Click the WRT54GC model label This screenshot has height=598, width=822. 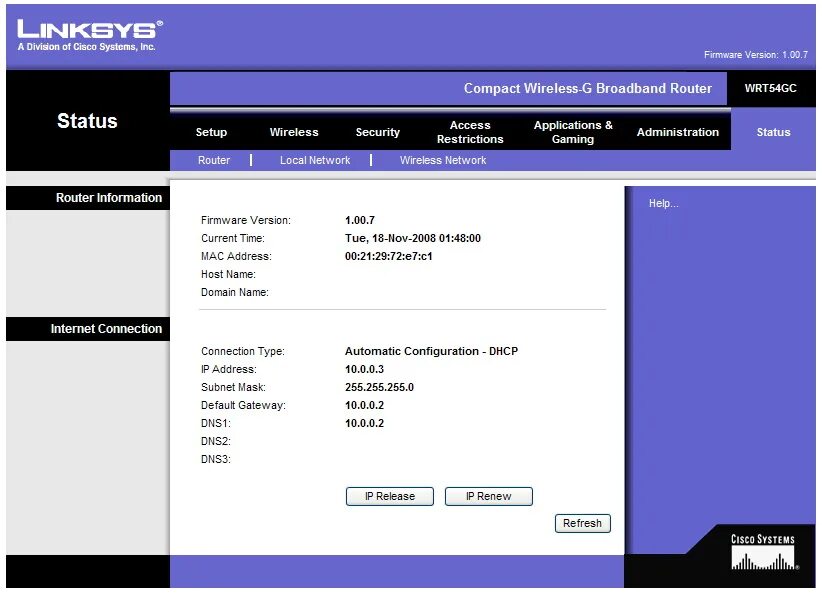770,88
